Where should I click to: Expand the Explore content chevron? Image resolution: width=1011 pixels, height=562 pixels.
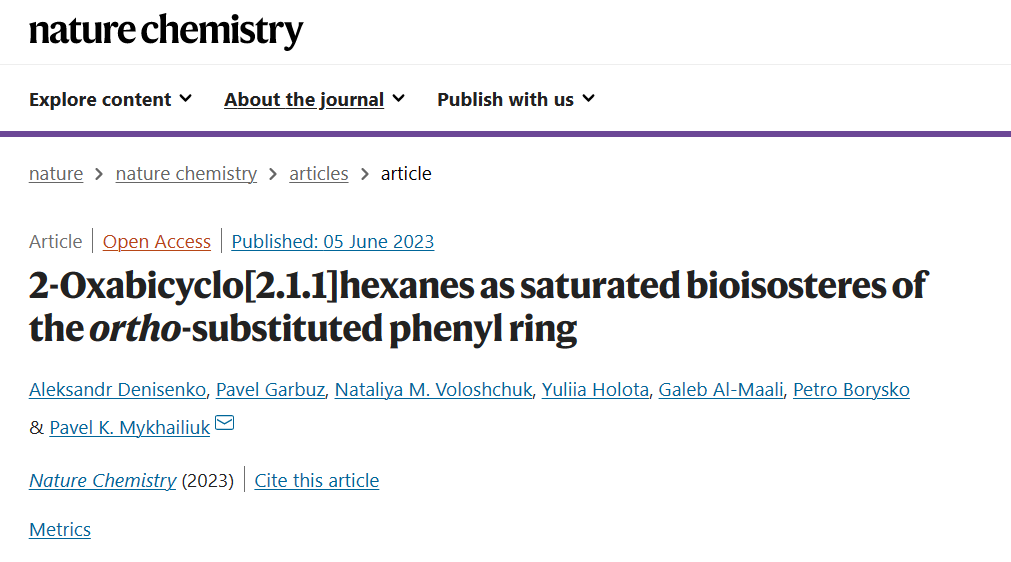(186, 99)
